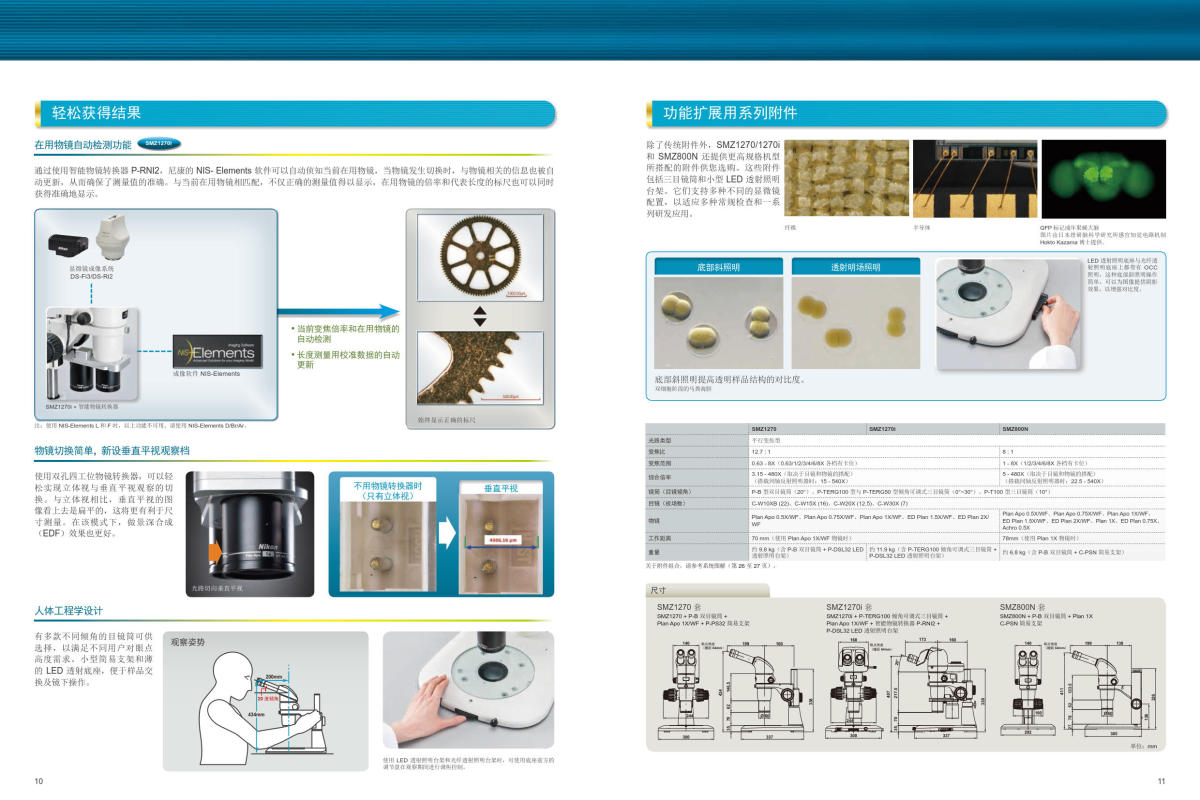
Task: Click the 当前变焦倍率 green bullet text
Action: (347, 334)
